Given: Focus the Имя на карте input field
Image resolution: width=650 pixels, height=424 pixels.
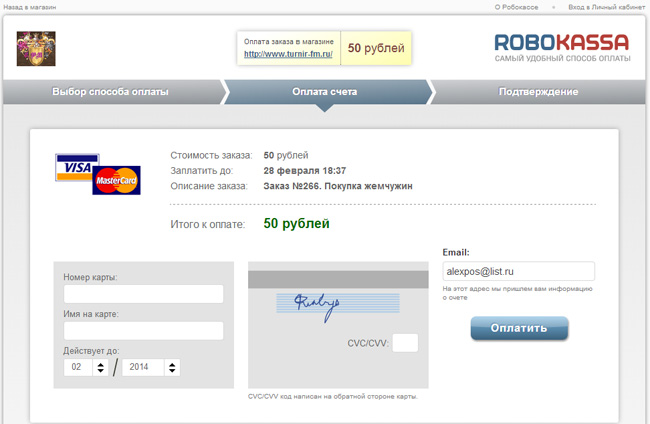Looking at the screenshot, I should tap(143, 331).
